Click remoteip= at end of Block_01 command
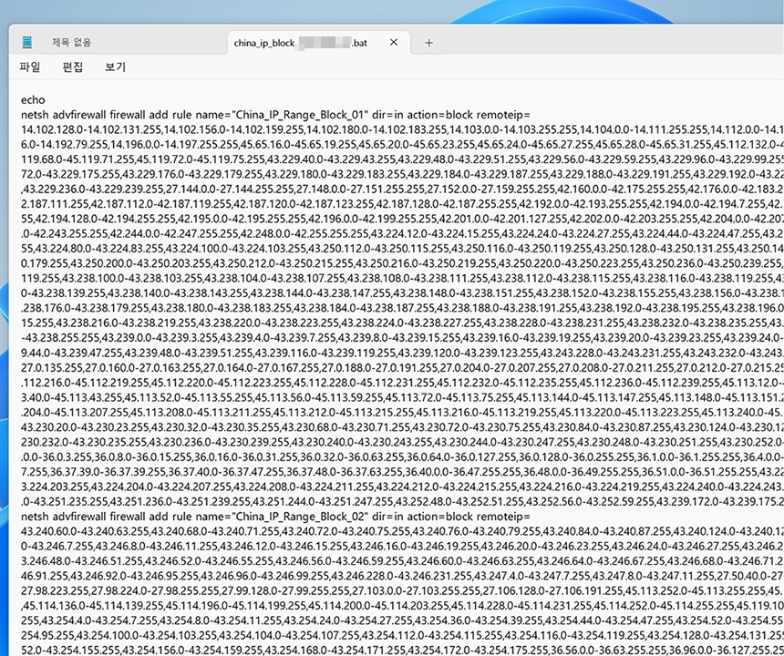This screenshot has width=784, height=656. (x=502, y=115)
